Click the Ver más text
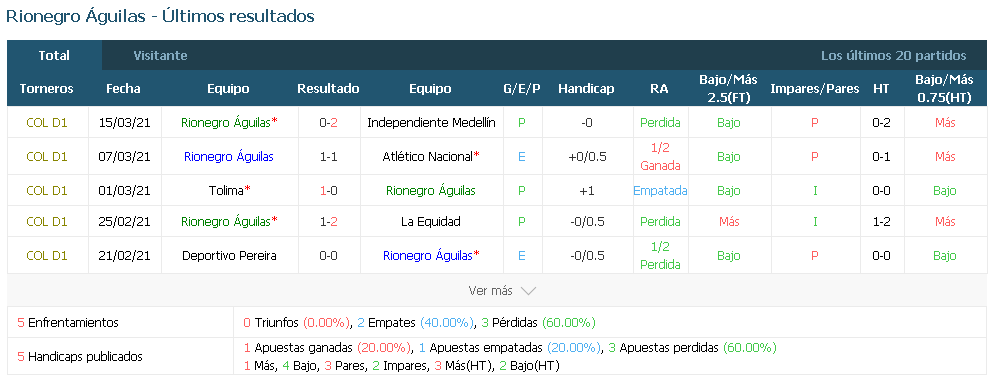The image size is (998, 385). (490, 291)
